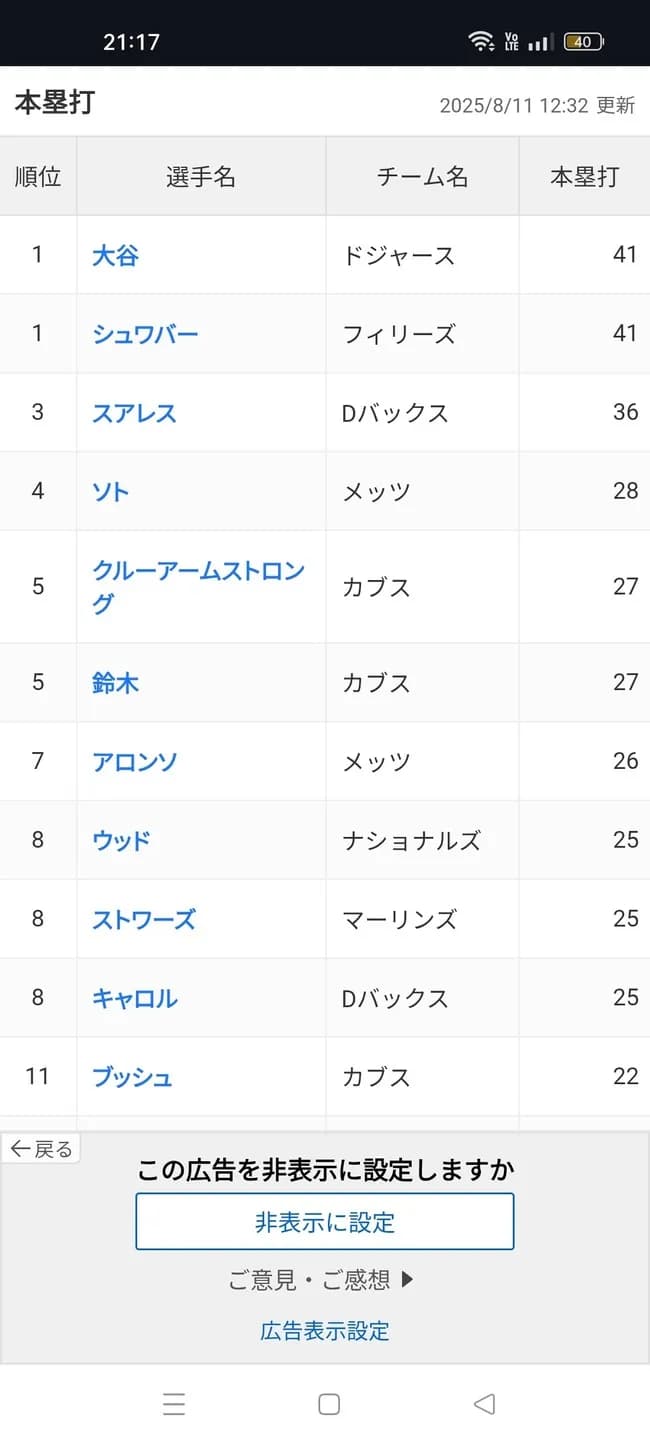Tap the 戻る back button
This screenshot has height=1444, width=650.
pyautogui.click(x=40, y=1148)
